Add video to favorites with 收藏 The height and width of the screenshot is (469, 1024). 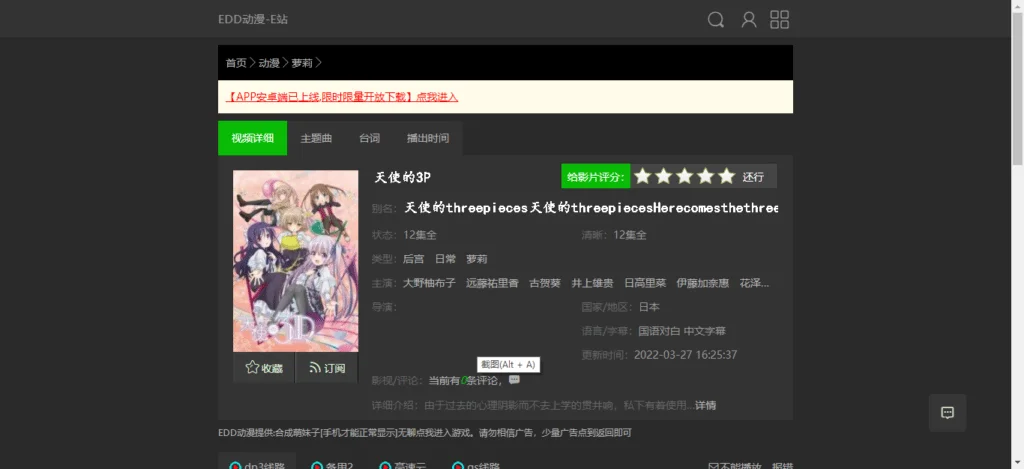[x=264, y=368]
